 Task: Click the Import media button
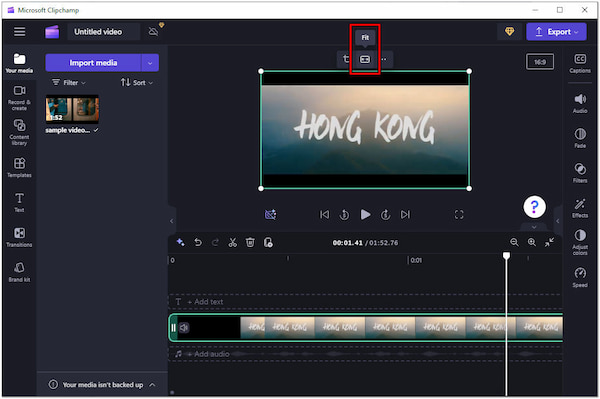click(x=93, y=63)
